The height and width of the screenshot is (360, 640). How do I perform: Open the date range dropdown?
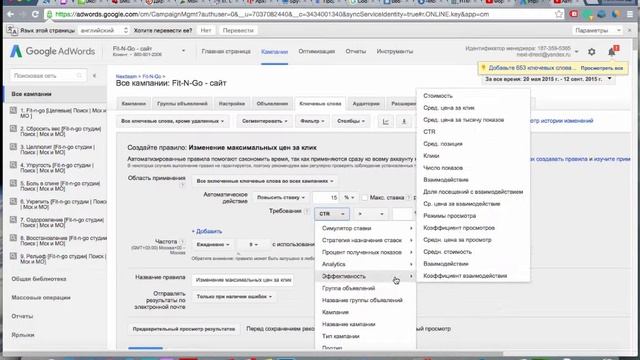548,79
